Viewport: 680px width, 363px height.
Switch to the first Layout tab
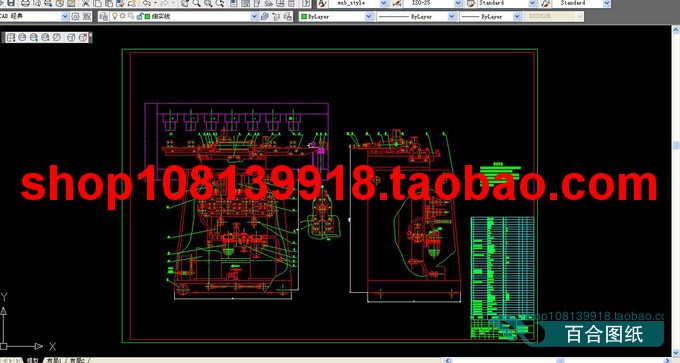54,360
